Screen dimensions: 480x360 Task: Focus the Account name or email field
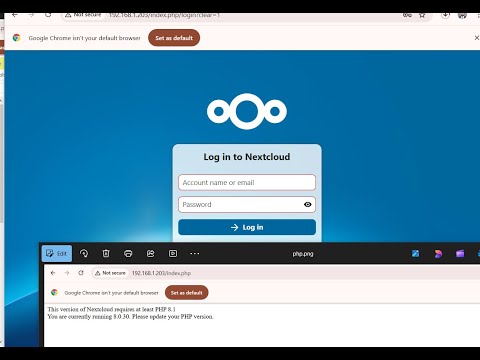point(247,182)
